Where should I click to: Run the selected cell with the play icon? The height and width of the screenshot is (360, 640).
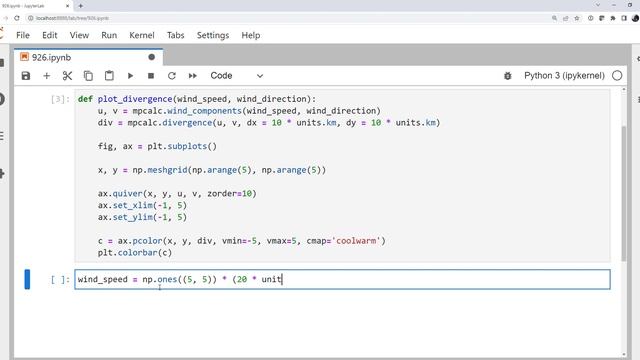pyautogui.click(x=130, y=76)
